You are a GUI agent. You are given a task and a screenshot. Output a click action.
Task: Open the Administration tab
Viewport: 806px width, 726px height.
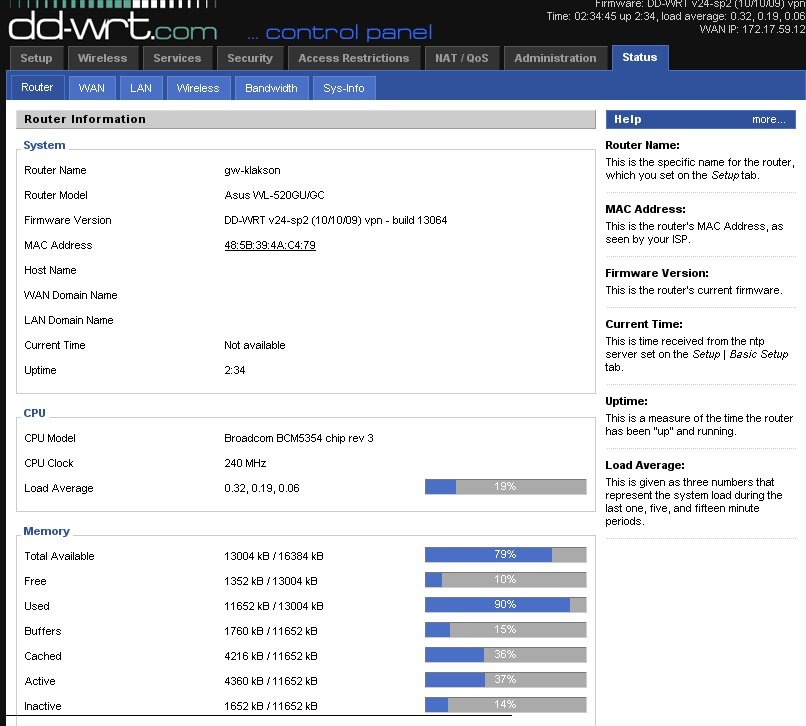[555, 58]
